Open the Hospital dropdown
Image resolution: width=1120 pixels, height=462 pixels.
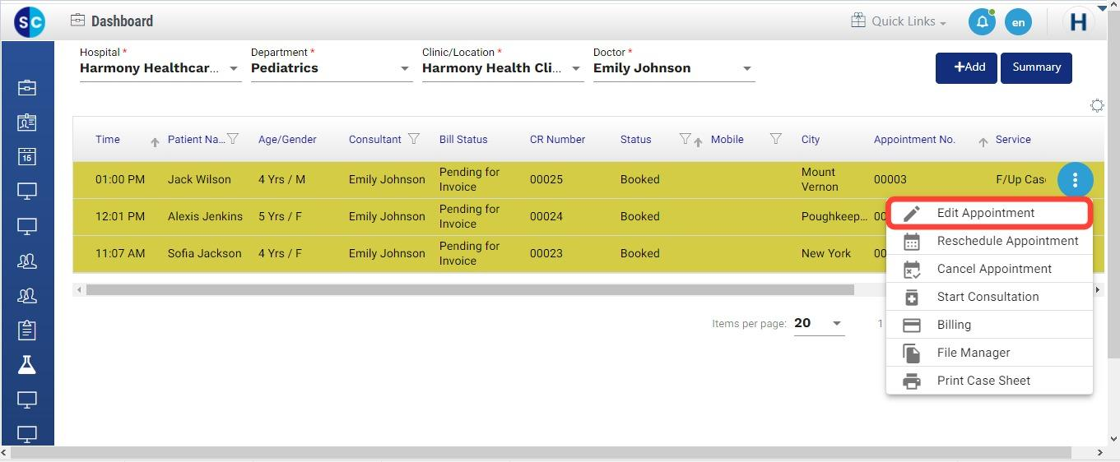point(160,69)
